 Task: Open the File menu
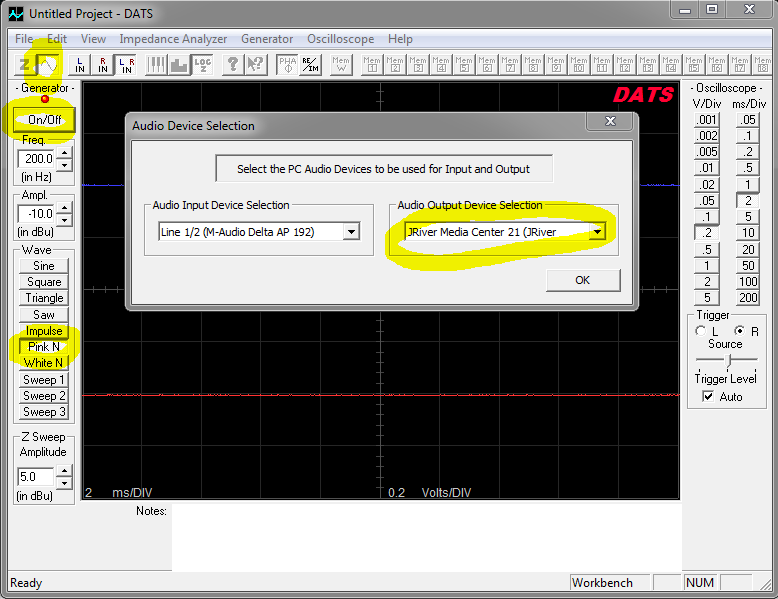(24, 39)
